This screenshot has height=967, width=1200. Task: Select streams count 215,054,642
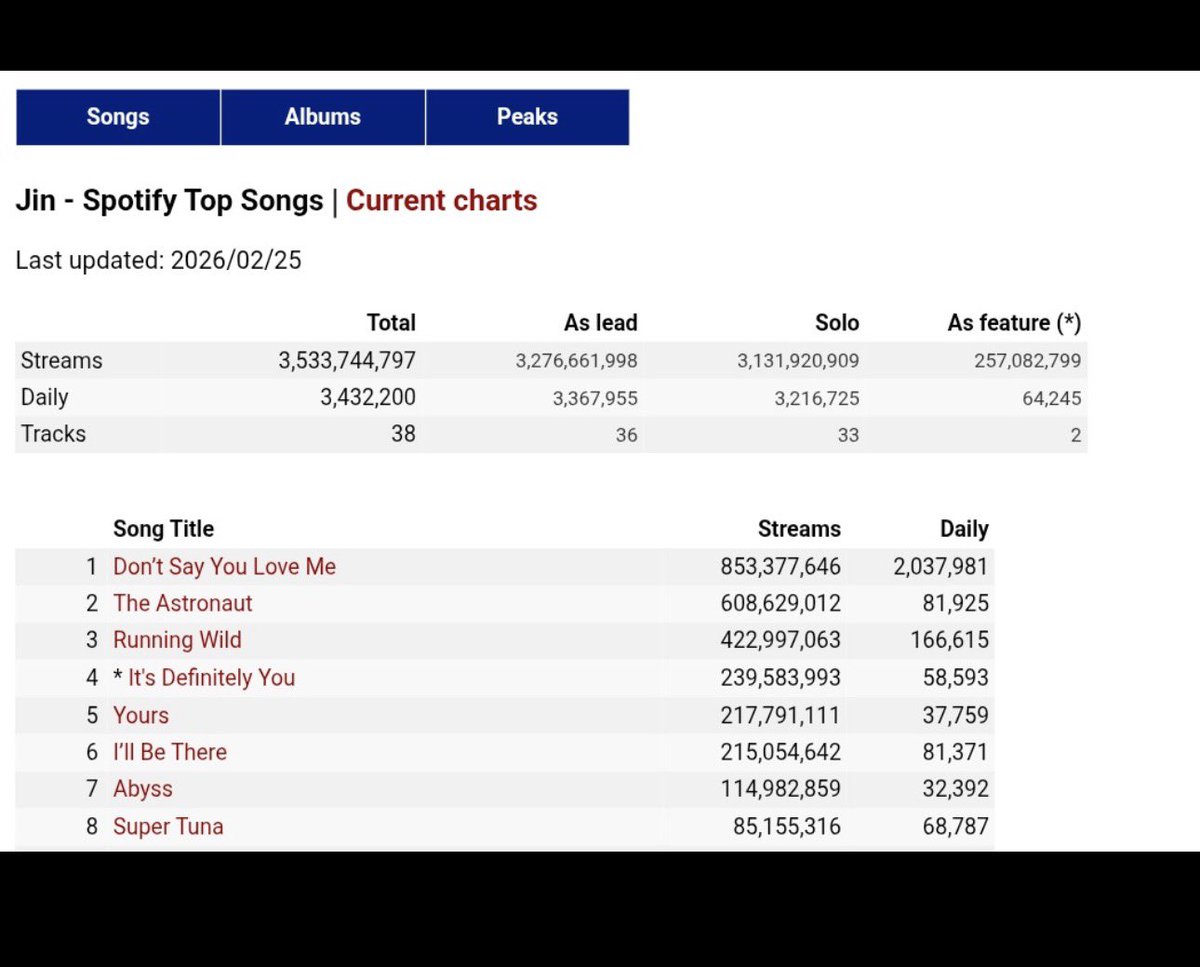[780, 752]
